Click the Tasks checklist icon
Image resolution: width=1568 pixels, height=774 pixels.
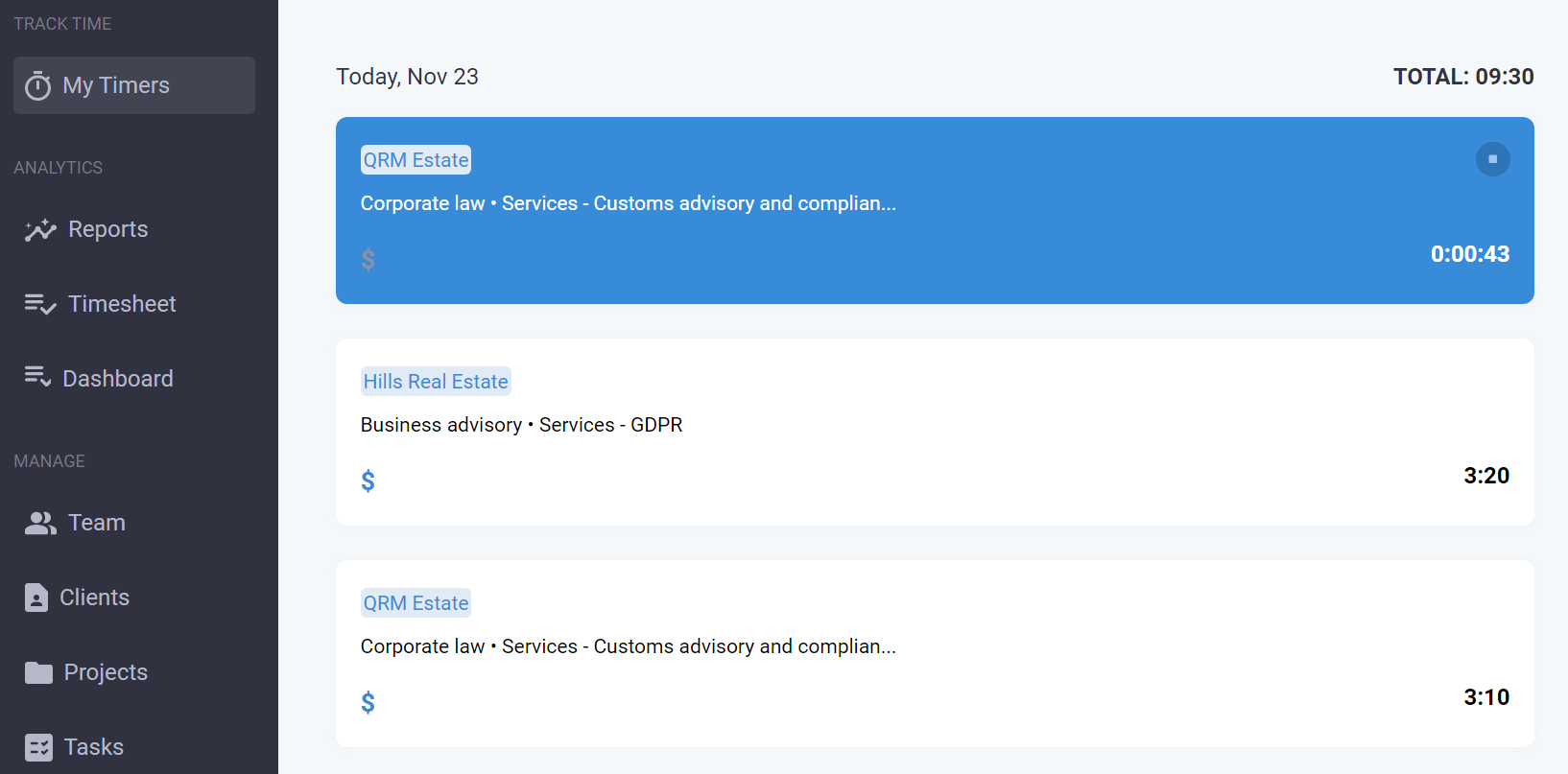[x=38, y=747]
